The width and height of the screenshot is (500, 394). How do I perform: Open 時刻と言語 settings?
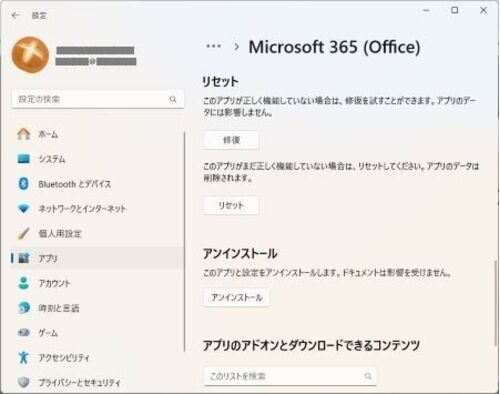(98, 308)
